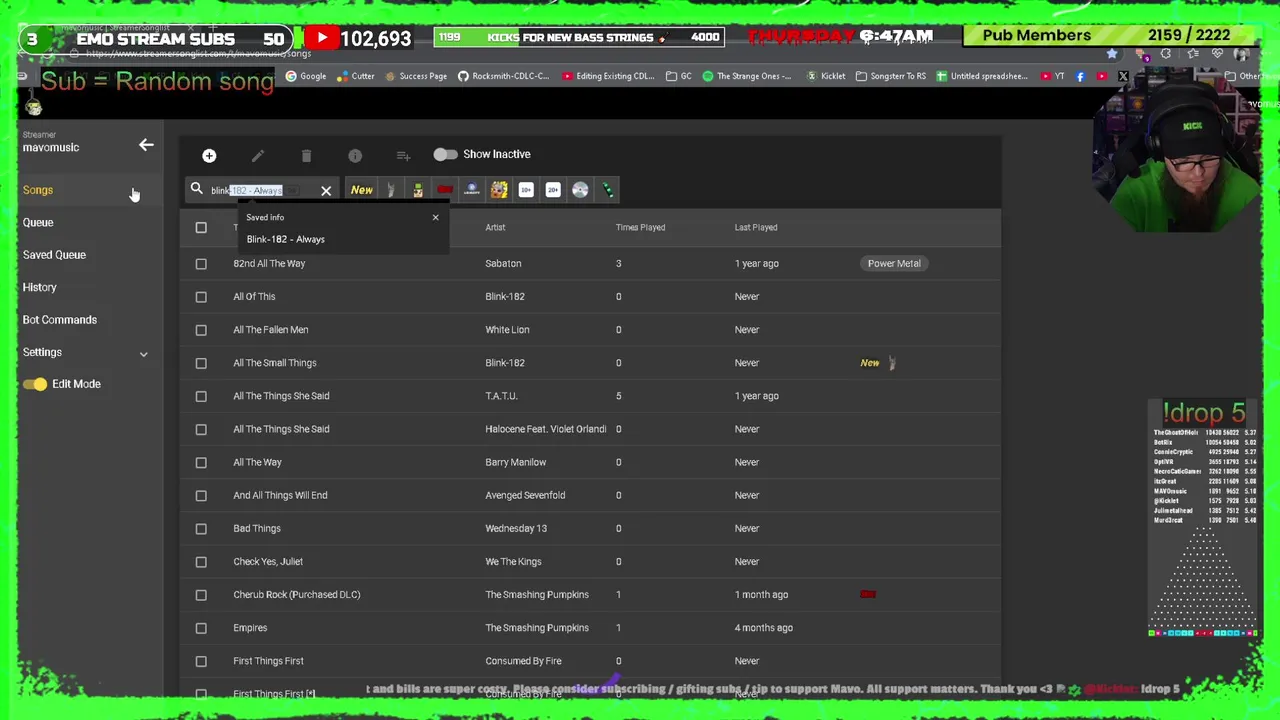Tick the select-all checkbox in the header

[201, 227]
